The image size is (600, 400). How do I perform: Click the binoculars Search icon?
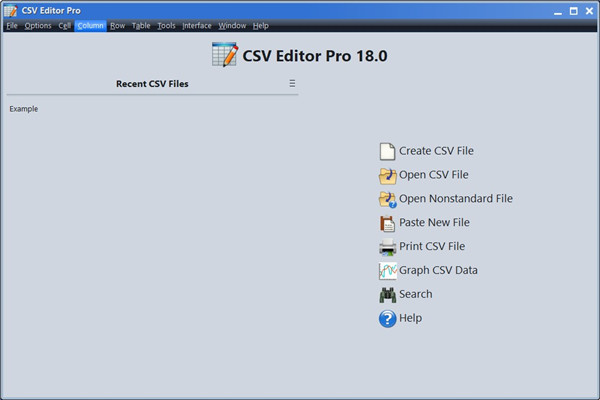pos(387,295)
